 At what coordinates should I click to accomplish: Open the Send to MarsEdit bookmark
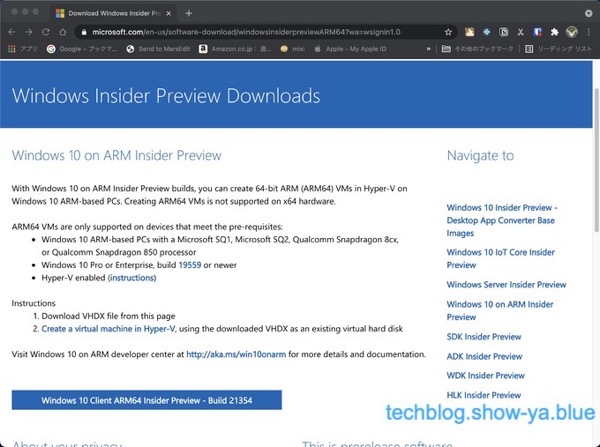point(159,48)
